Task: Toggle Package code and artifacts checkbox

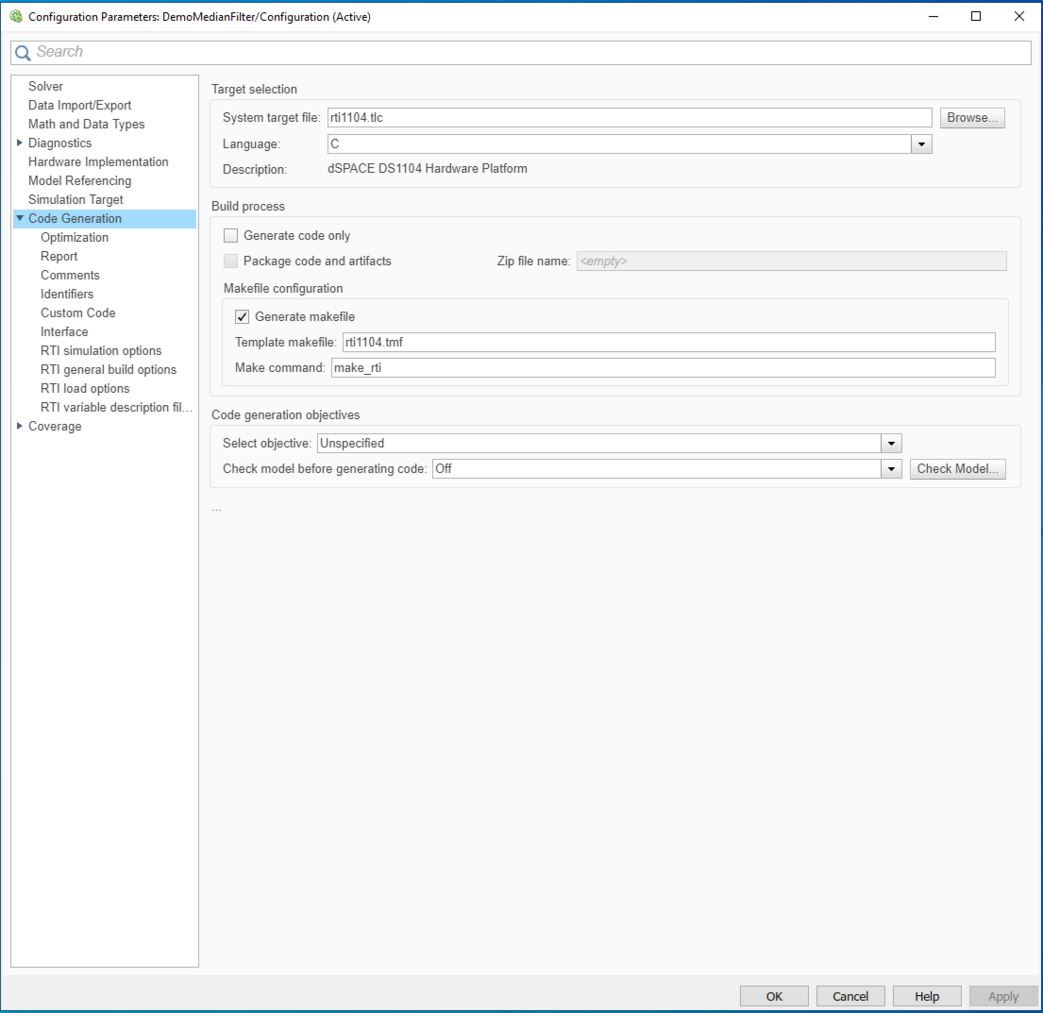Action: point(231,261)
